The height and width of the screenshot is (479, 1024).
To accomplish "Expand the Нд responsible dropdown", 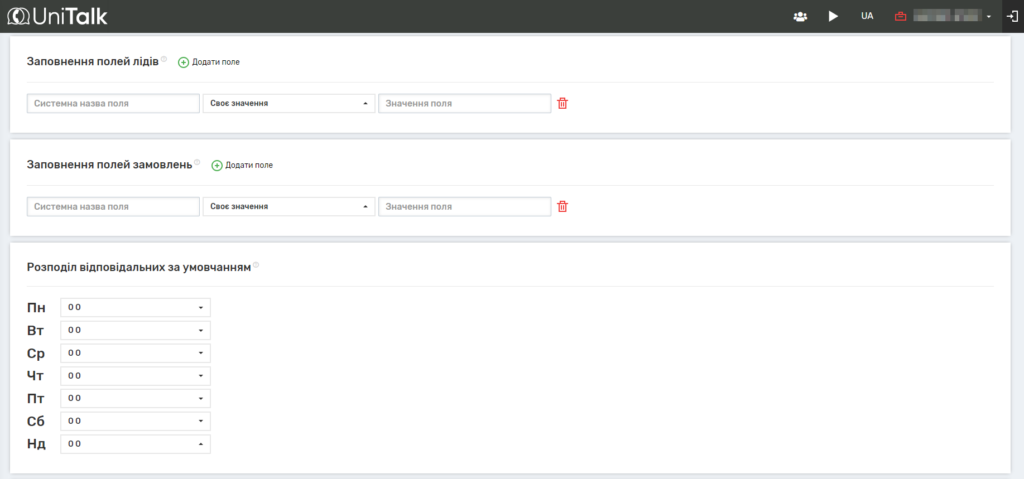I will [135, 444].
